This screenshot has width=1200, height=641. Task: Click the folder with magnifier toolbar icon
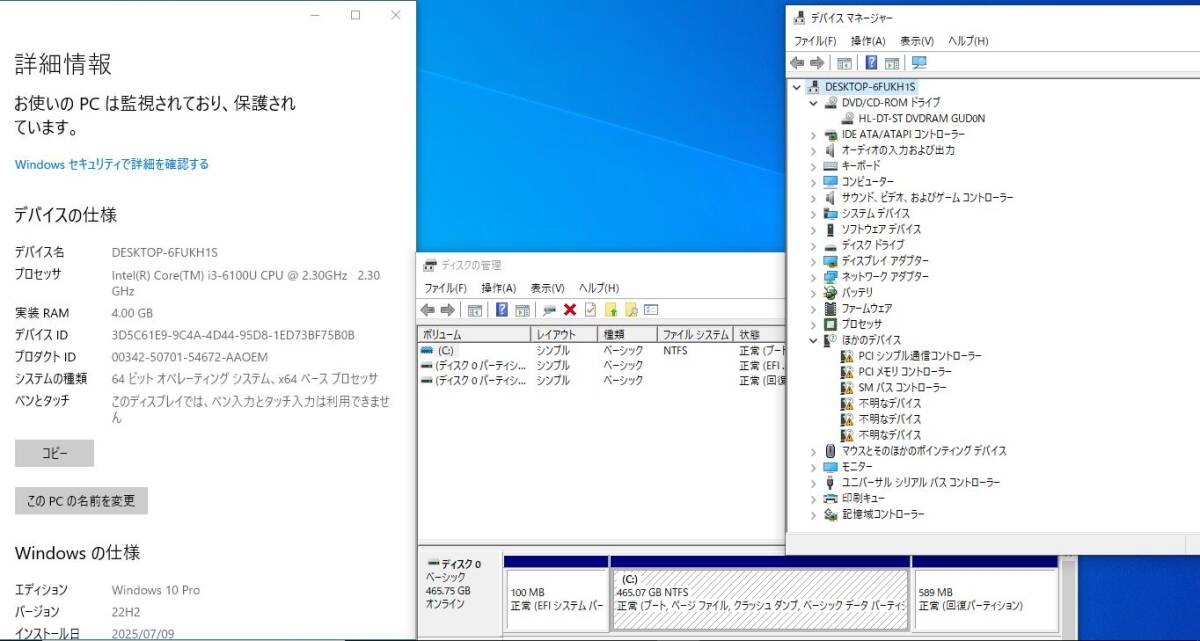click(631, 310)
